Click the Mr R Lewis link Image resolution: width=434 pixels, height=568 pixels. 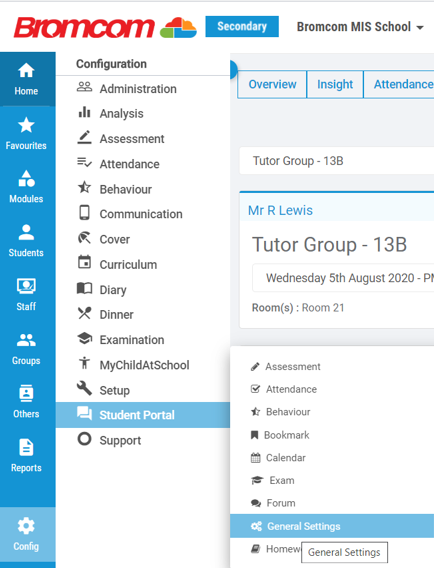coord(280,210)
